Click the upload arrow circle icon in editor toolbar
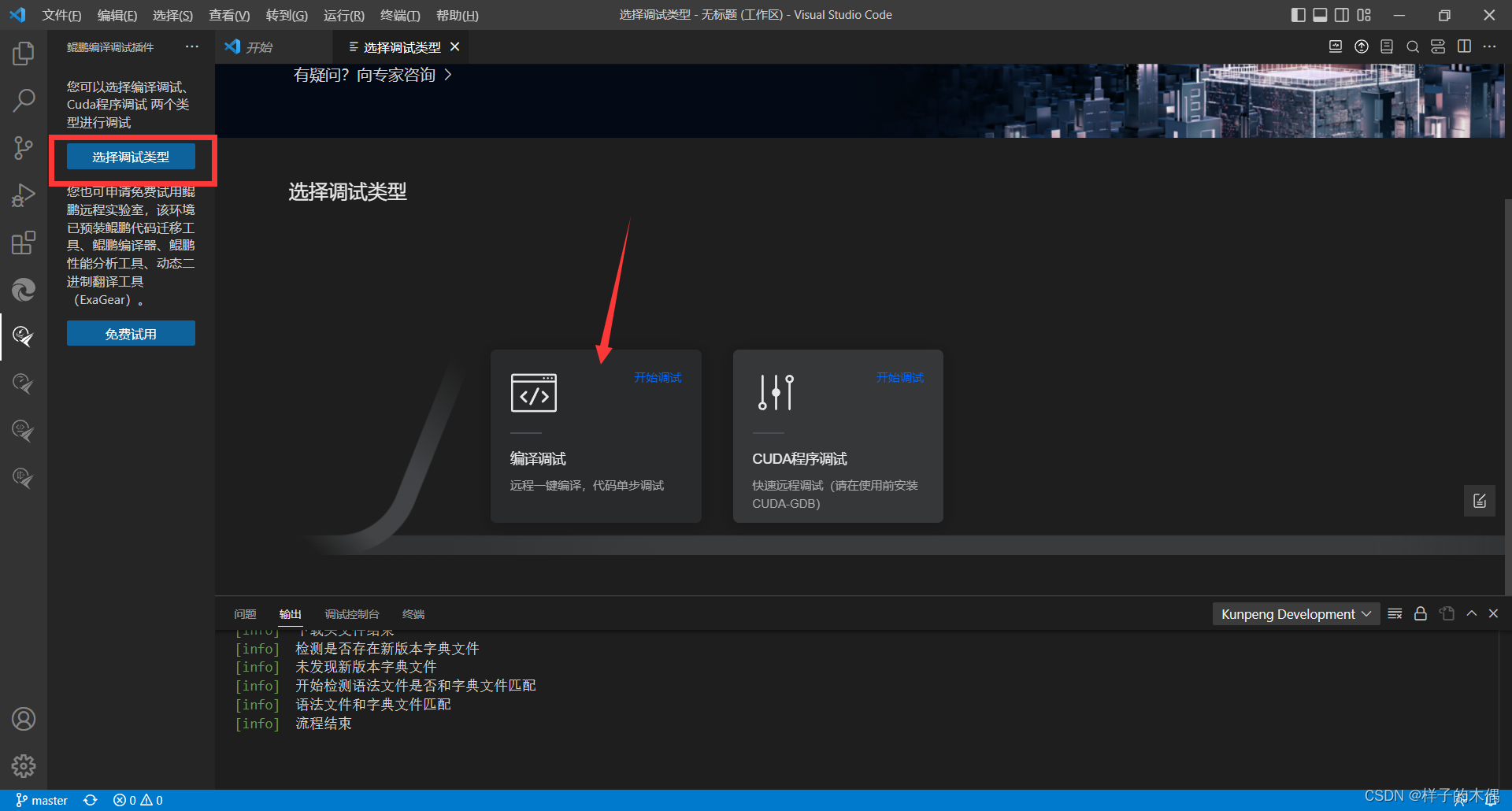The height and width of the screenshot is (811, 1512). 1362,47
